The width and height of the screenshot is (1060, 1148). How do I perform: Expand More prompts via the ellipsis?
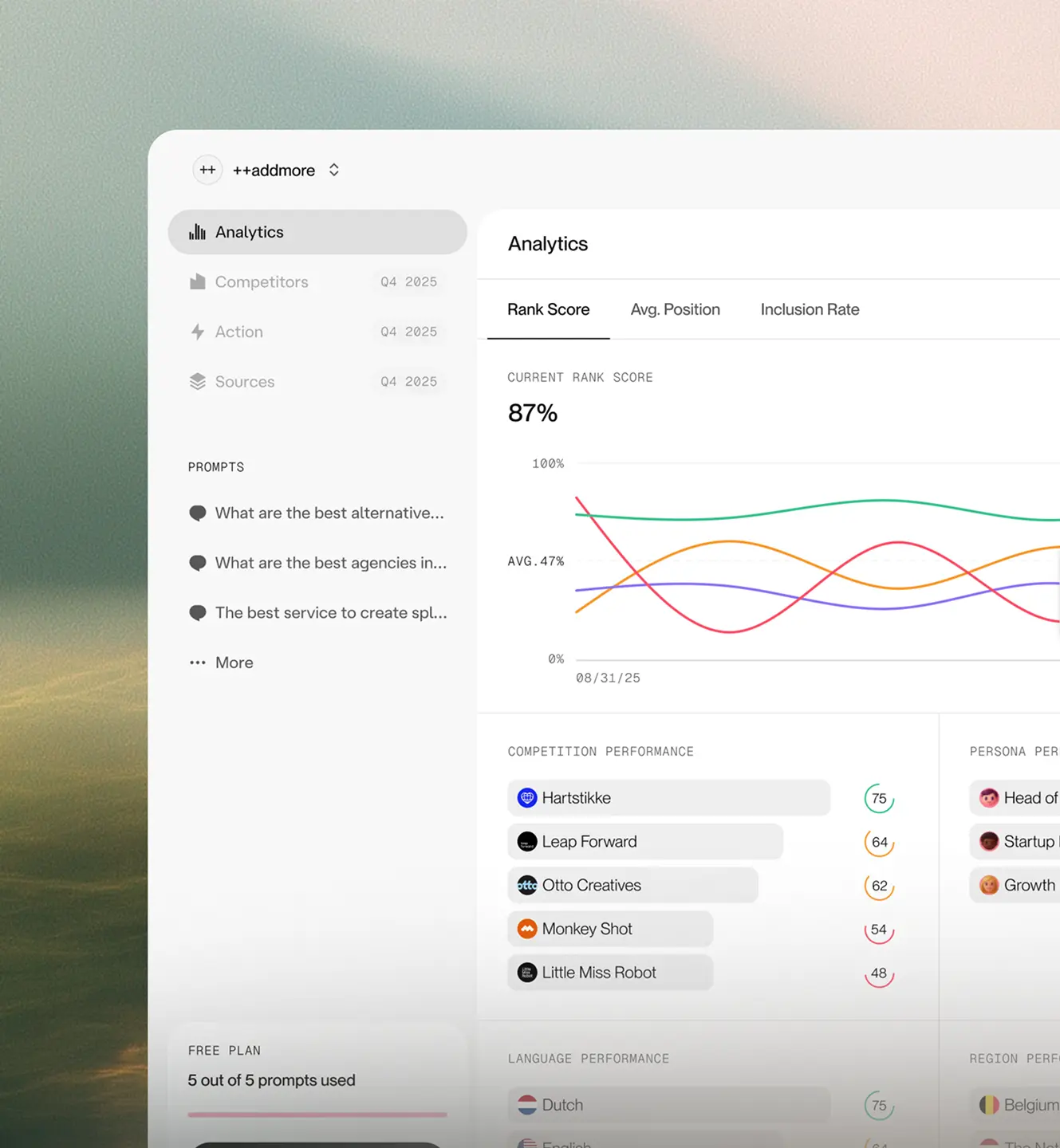click(198, 662)
